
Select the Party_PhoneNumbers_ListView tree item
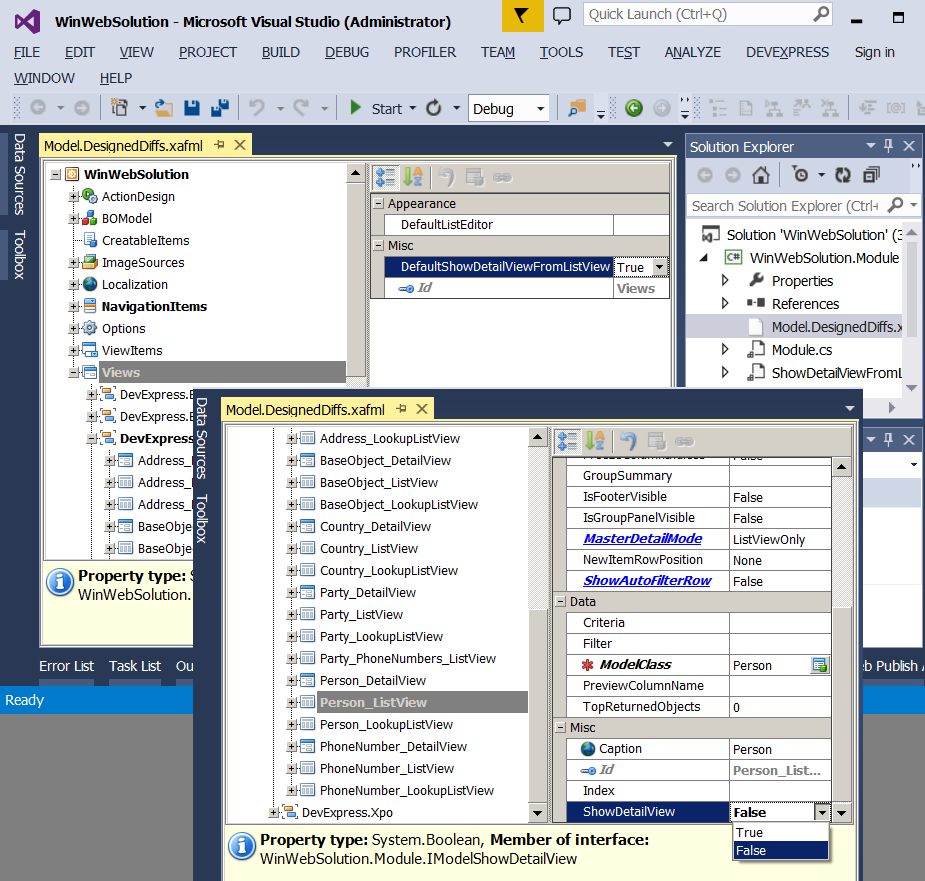[408, 659]
